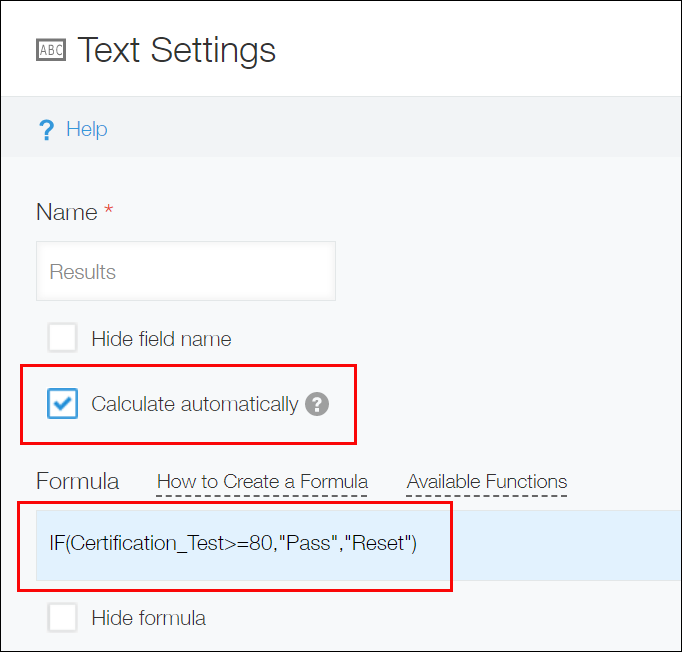The height and width of the screenshot is (652, 682).
Task: Click the Hide formula label text
Action: [x=148, y=618]
